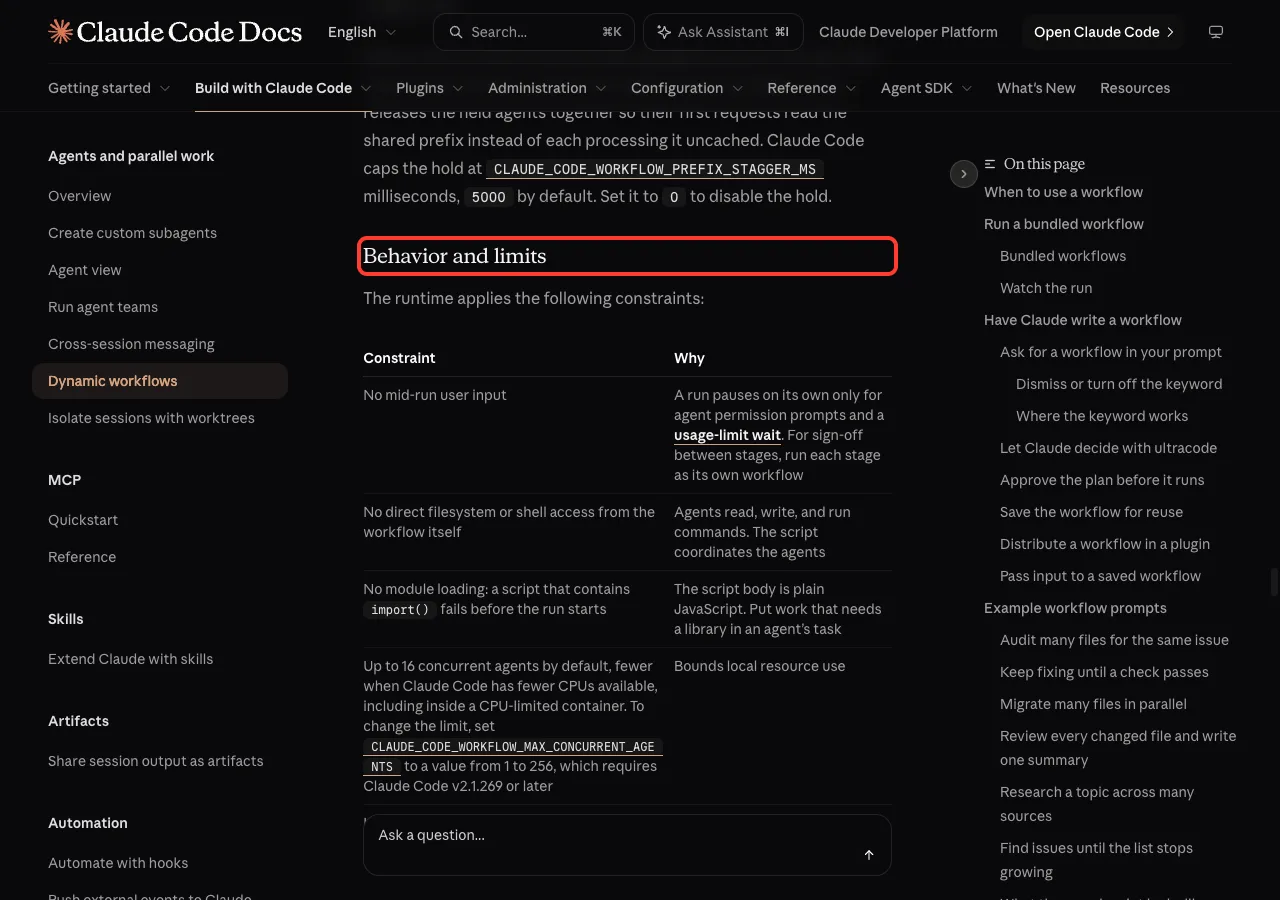Jump to Example workflow prompts section
Image resolution: width=1280 pixels, height=900 pixels.
[x=1075, y=608]
